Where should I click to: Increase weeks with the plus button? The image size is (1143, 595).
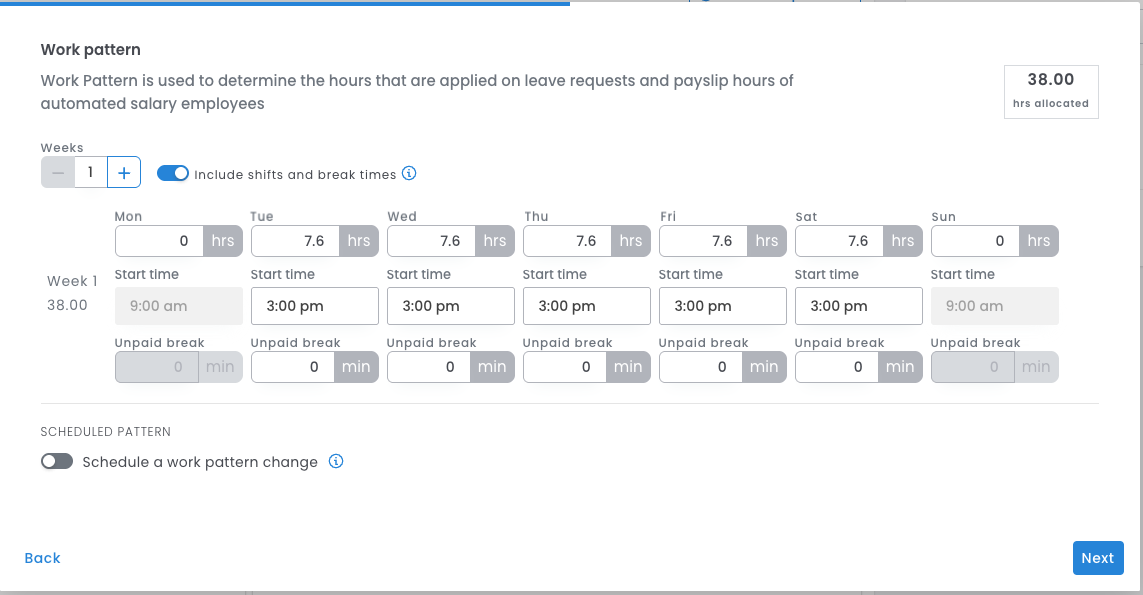pyautogui.click(x=124, y=173)
